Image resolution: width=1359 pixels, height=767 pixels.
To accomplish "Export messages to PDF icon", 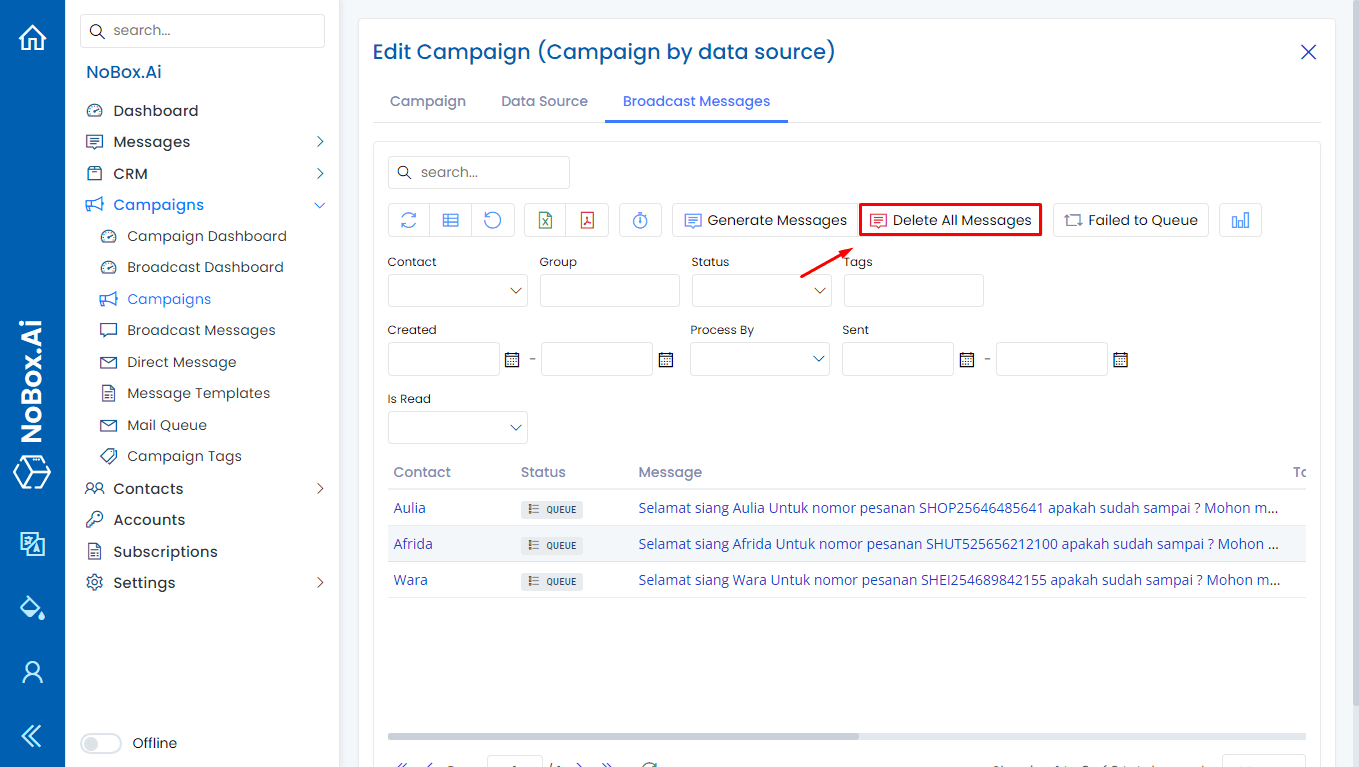I will coord(588,220).
